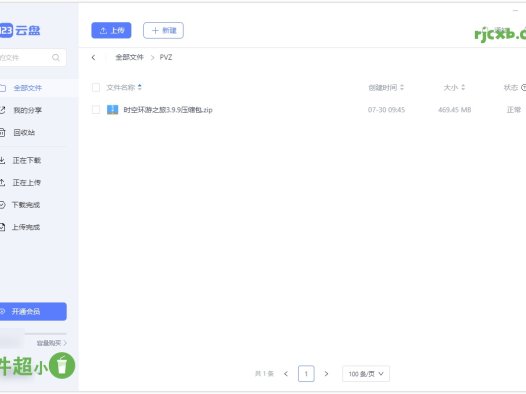The image size is (526, 394).
Task: Click the 容量购买 link
Action: pos(52,343)
